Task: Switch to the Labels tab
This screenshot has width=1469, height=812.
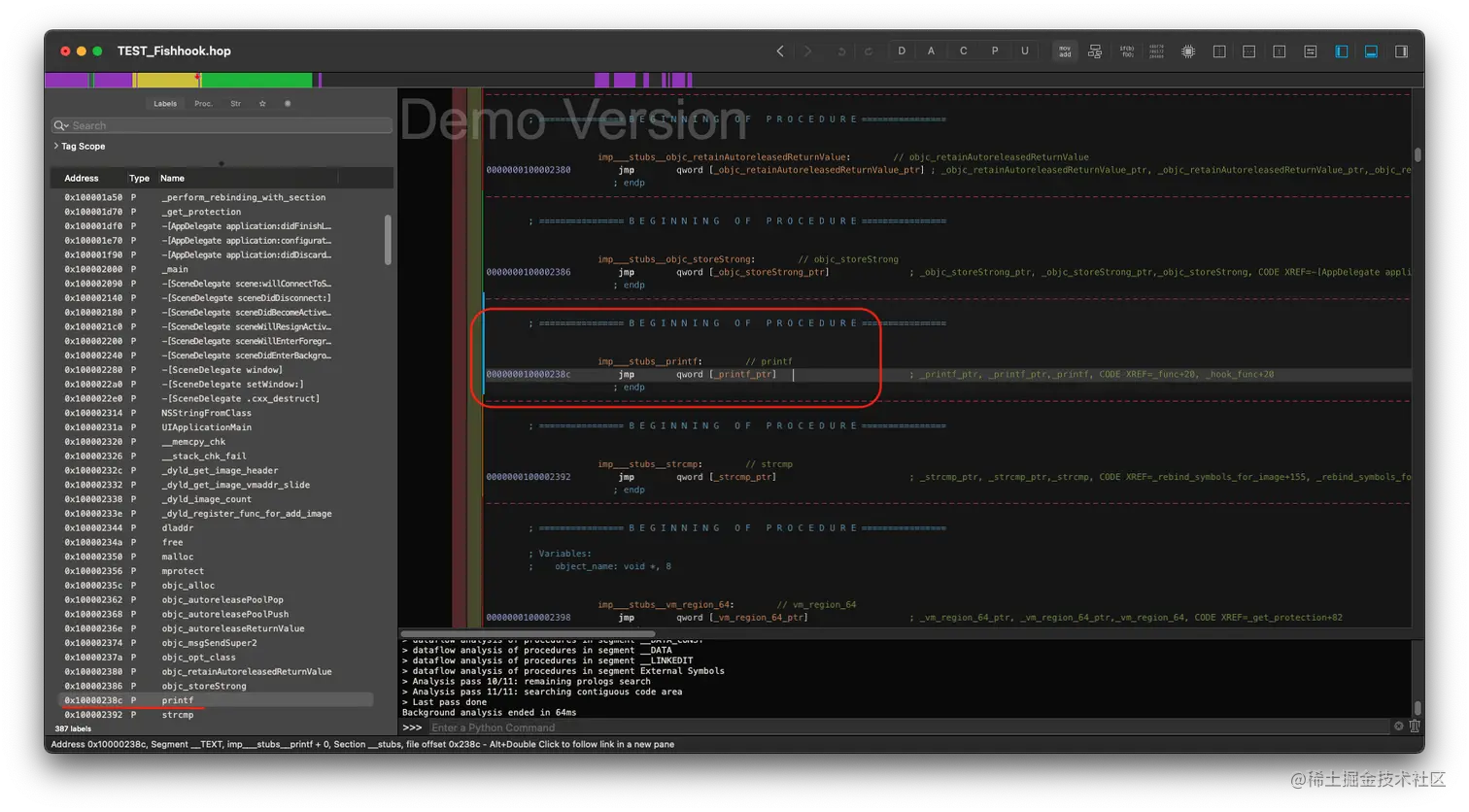Action: point(165,104)
